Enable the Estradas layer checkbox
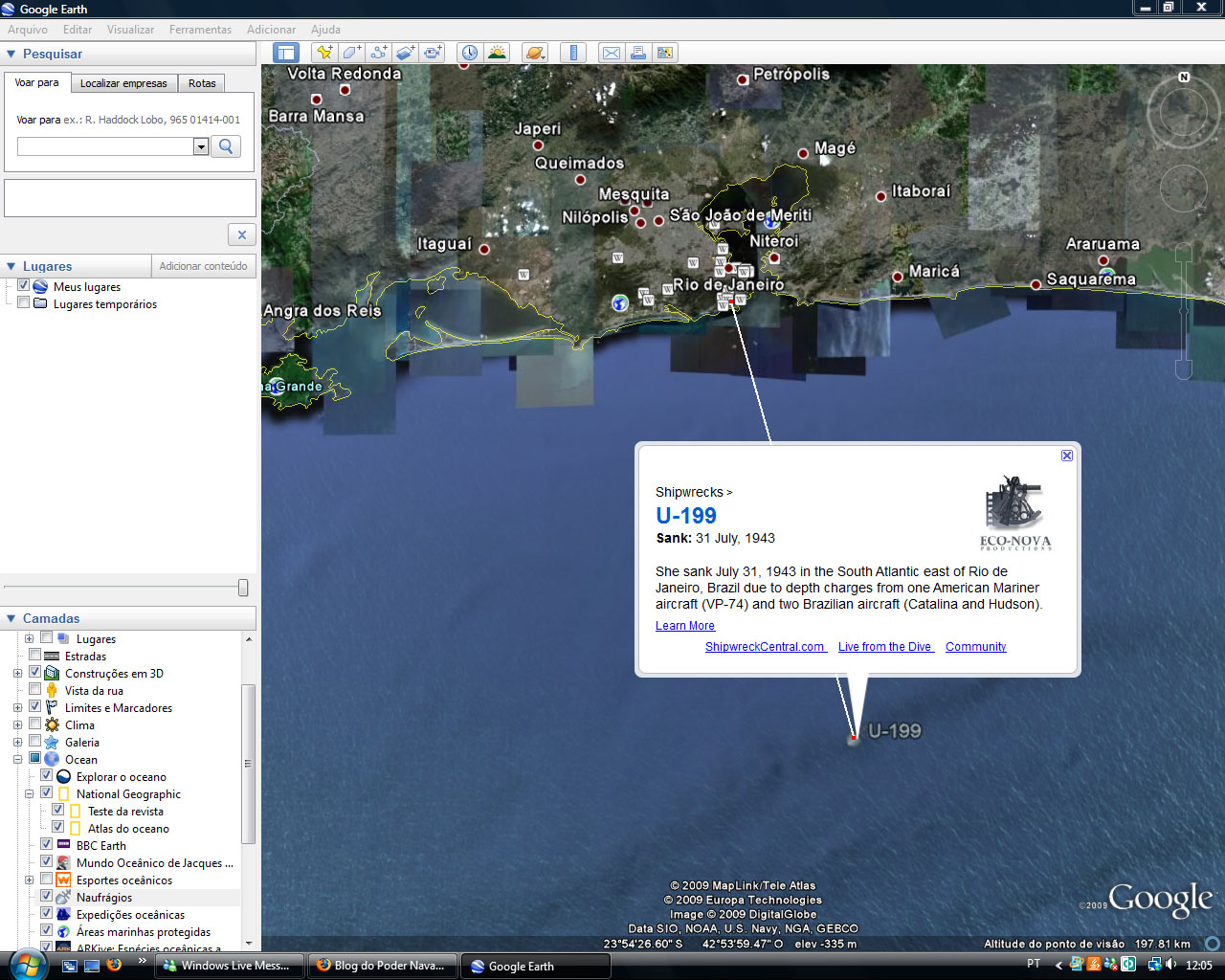1225x980 pixels. 34,655
